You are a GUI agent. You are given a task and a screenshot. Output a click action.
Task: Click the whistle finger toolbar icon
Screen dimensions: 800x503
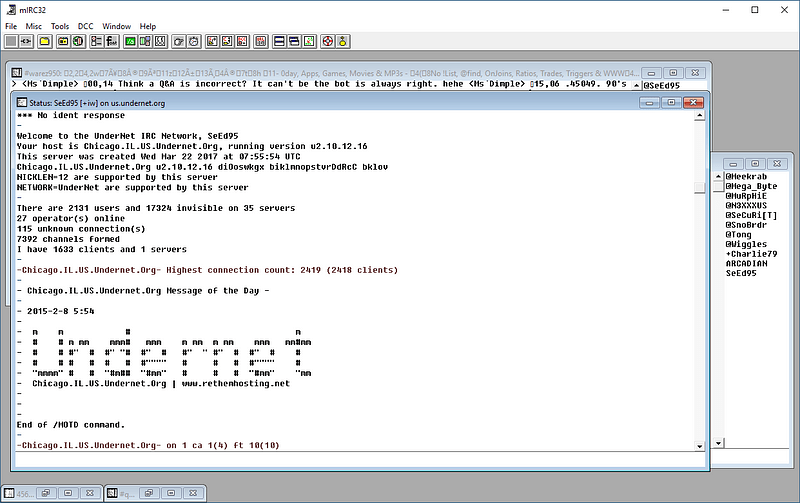click(179, 41)
